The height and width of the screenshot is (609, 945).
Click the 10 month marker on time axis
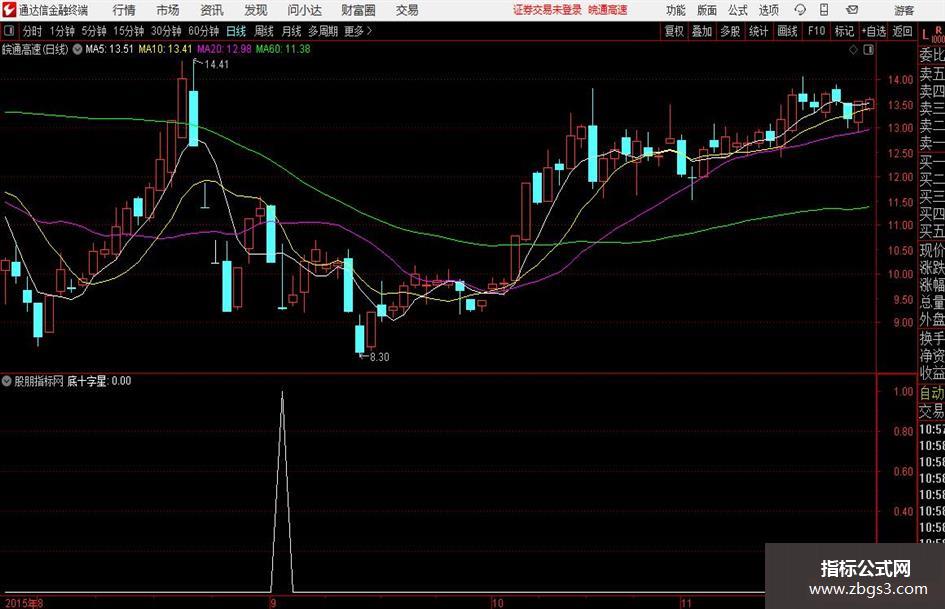pos(497,603)
